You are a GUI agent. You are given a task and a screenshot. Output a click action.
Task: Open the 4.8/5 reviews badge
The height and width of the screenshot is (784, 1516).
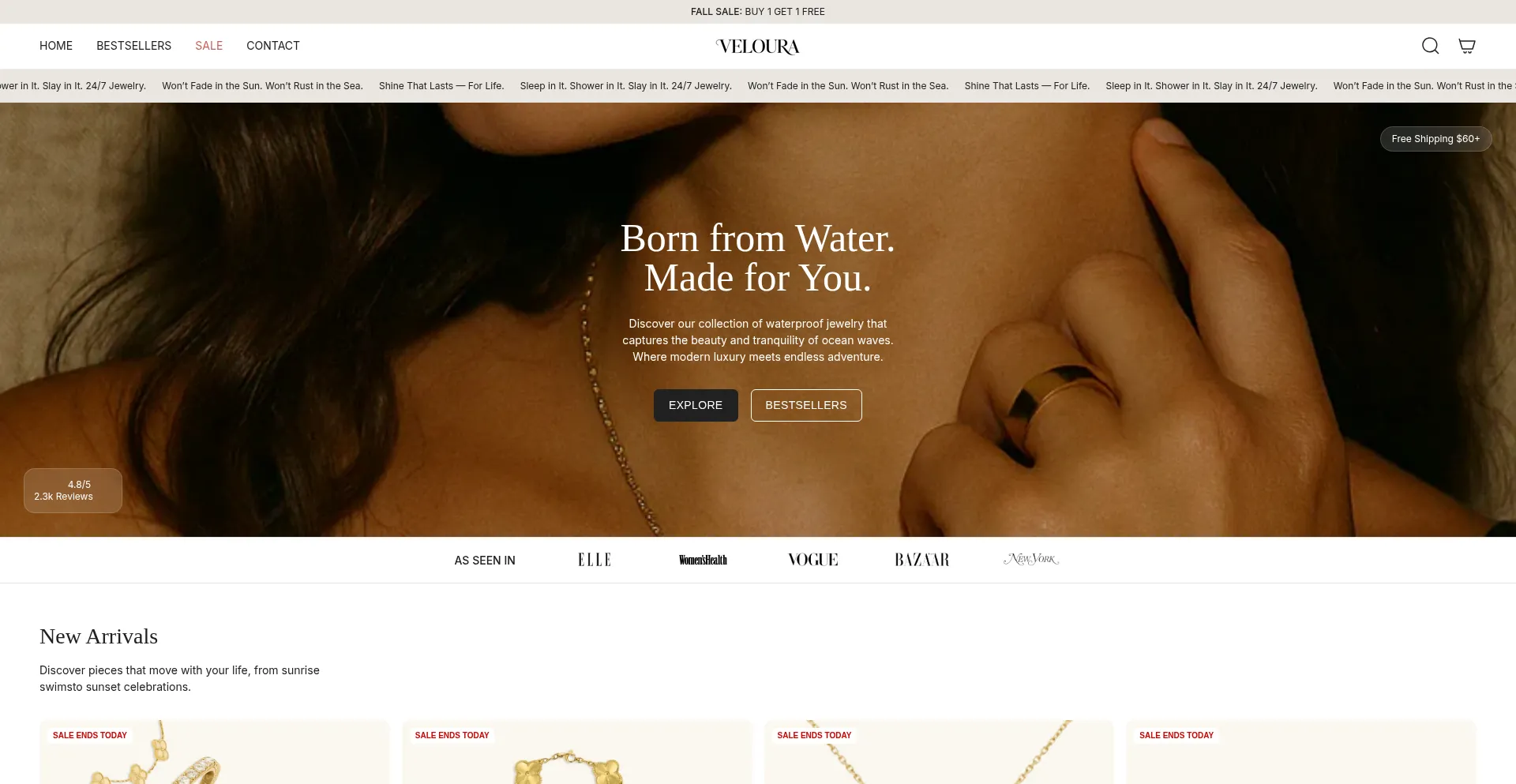click(73, 490)
